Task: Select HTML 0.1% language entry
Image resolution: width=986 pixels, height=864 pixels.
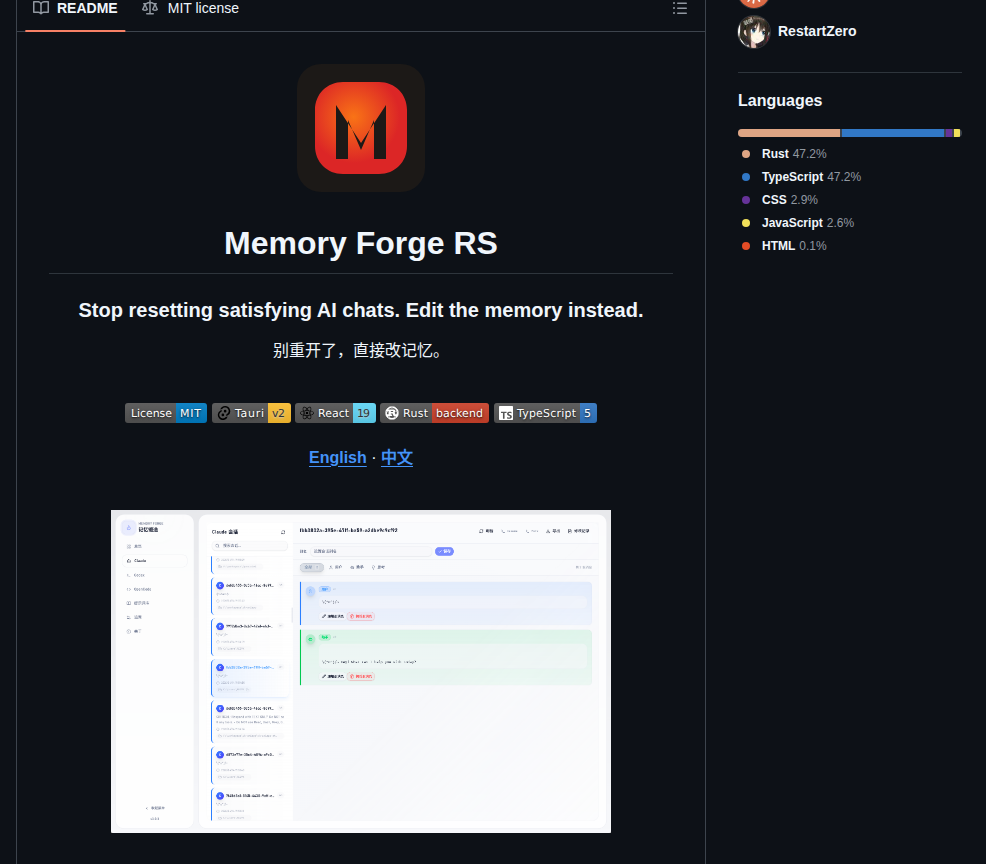Action: (x=784, y=246)
